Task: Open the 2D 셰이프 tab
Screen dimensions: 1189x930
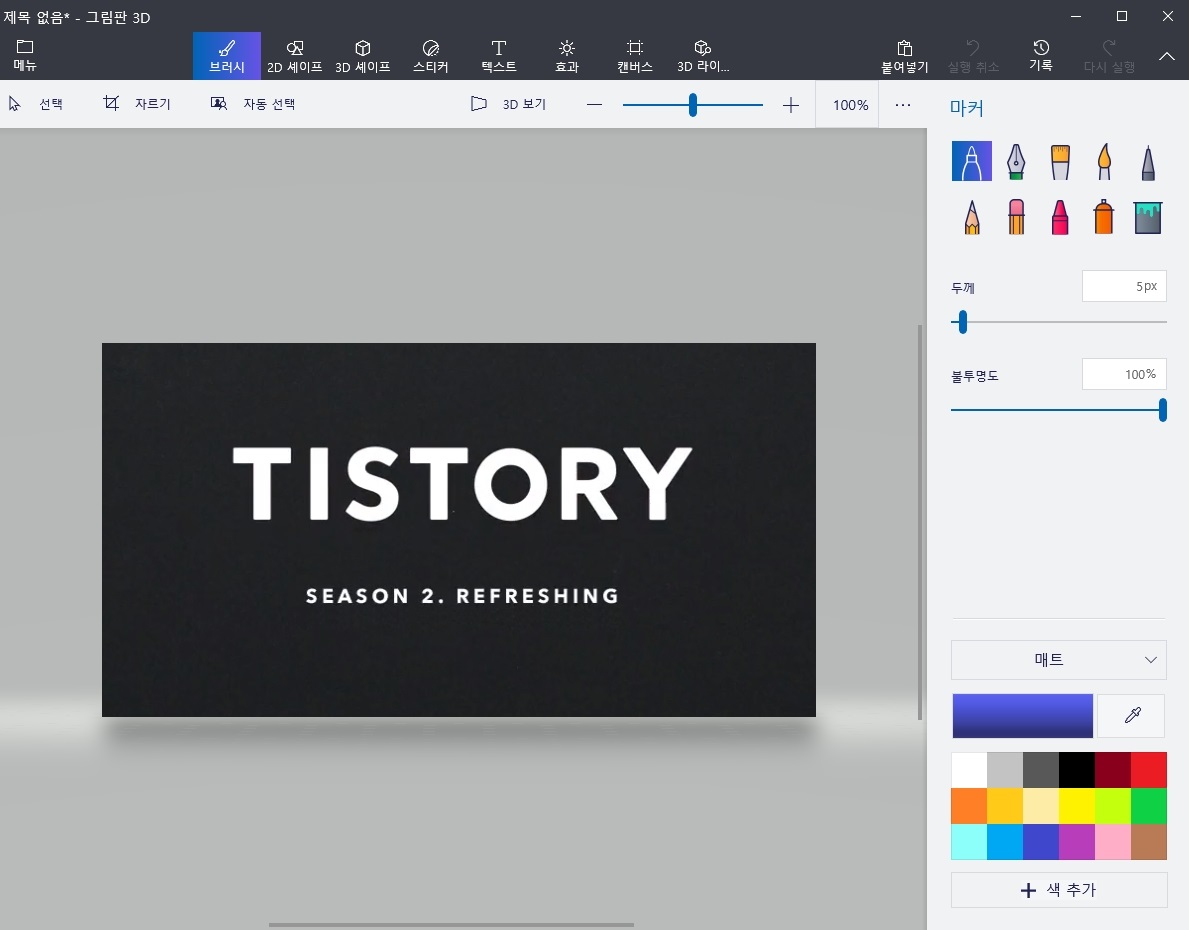Action: pos(295,56)
